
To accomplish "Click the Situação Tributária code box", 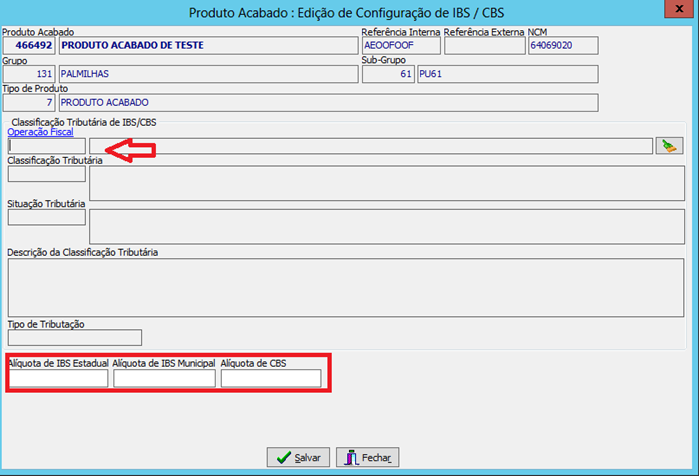I will (46, 218).
